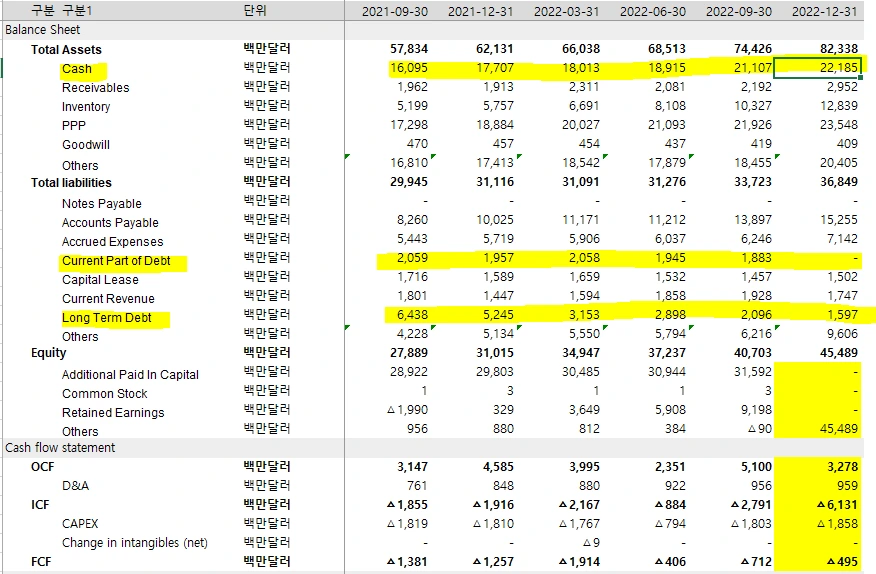Select the 2022-09-30 column header
This screenshot has height=574, width=876.
pos(739,11)
